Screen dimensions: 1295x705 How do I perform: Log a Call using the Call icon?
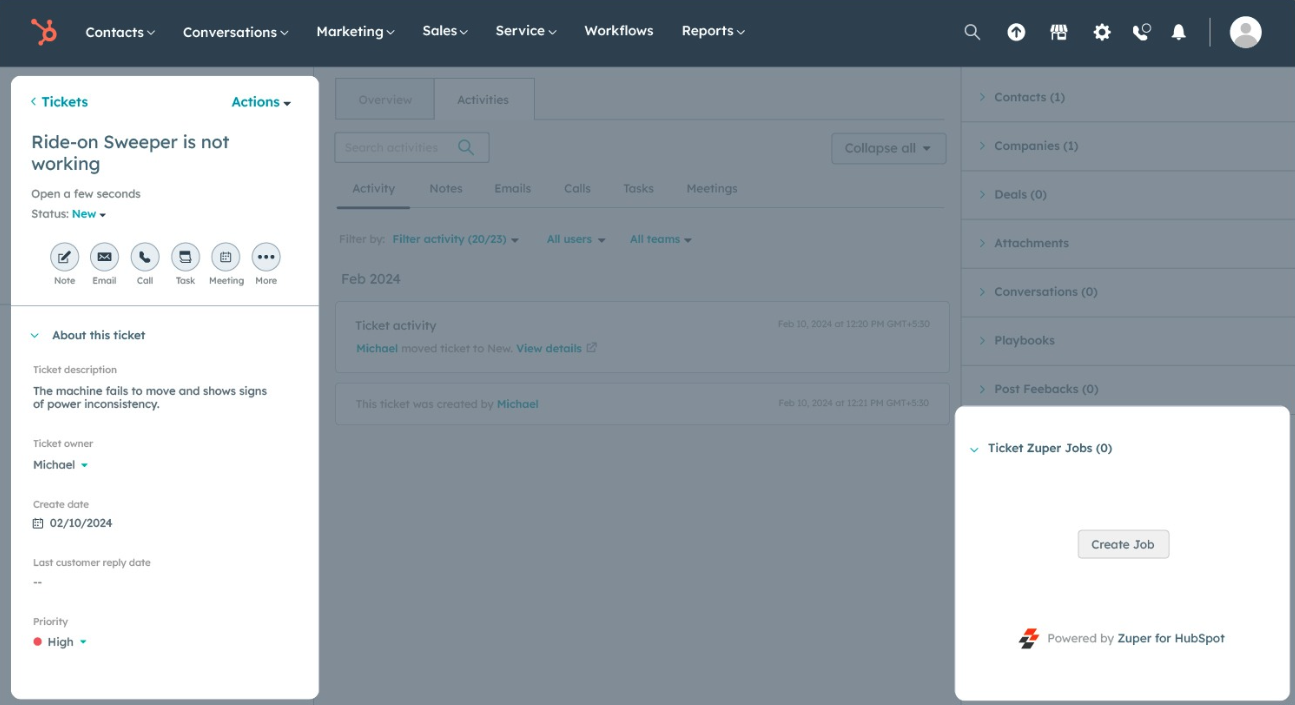click(x=144, y=257)
